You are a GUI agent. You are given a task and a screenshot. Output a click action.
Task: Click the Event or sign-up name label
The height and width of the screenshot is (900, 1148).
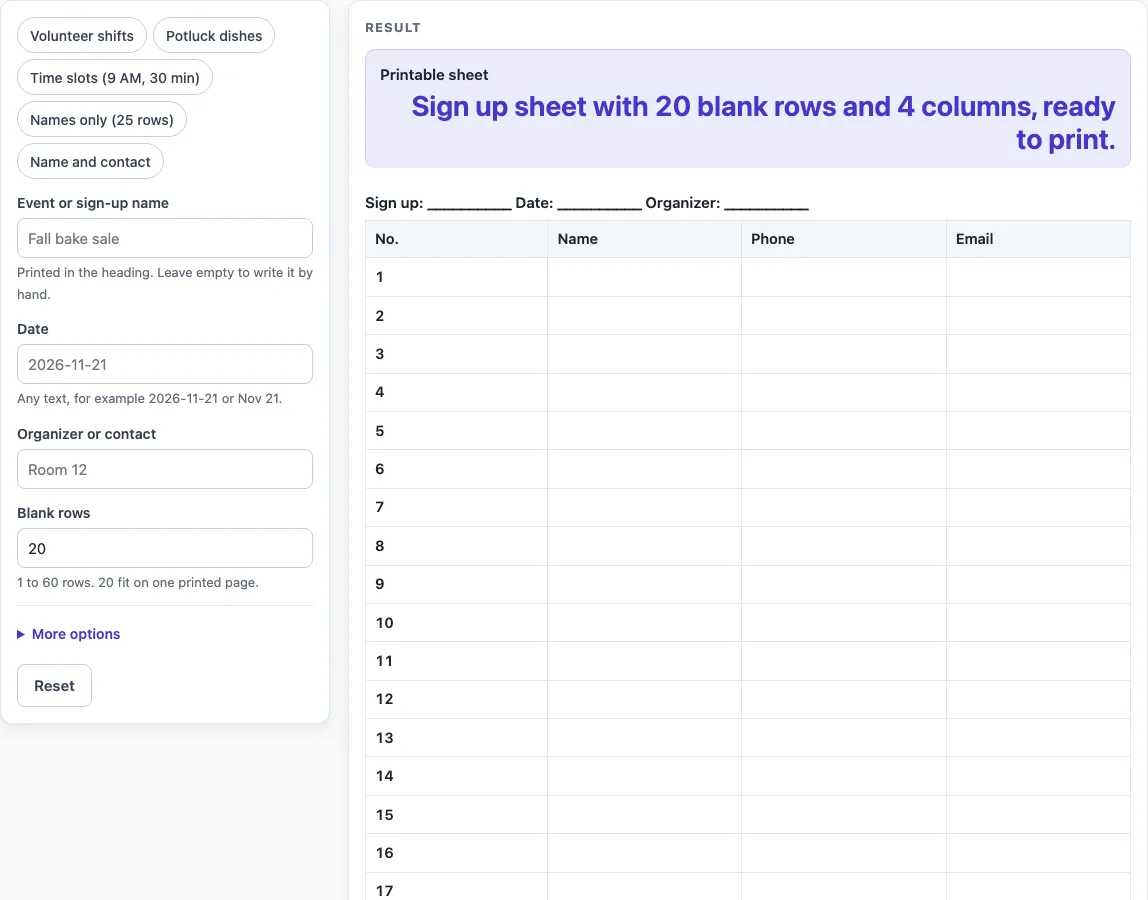(x=93, y=203)
